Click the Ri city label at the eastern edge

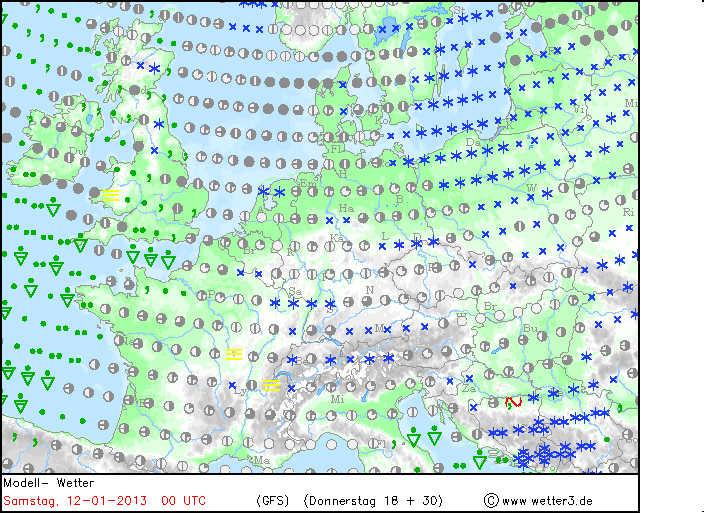pyautogui.click(x=628, y=213)
